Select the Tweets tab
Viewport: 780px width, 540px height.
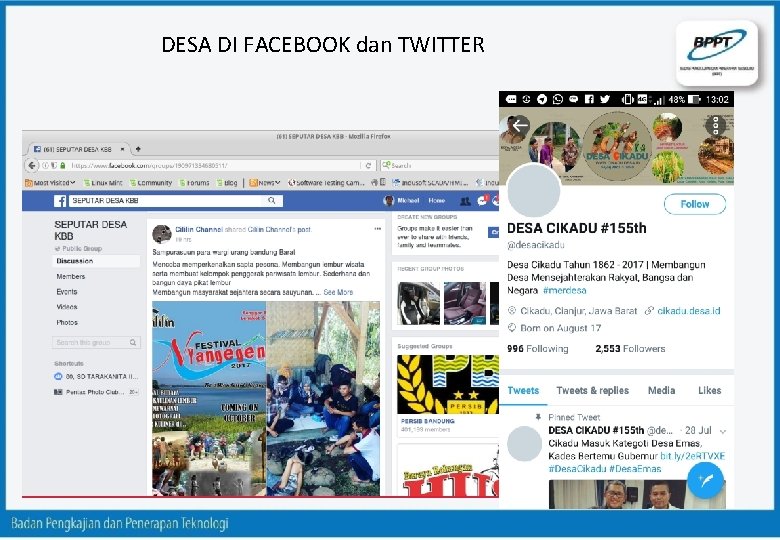click(x=523, y=390)
